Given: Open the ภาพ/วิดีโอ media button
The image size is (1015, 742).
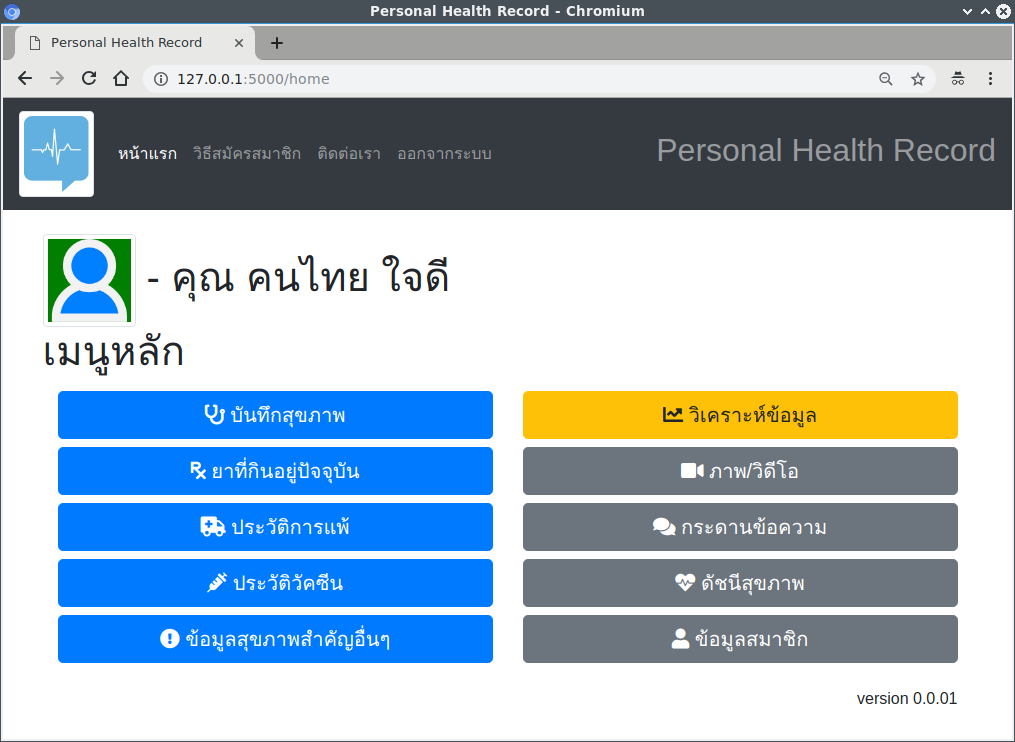Looking at the screenshot, I should point(740,471).
